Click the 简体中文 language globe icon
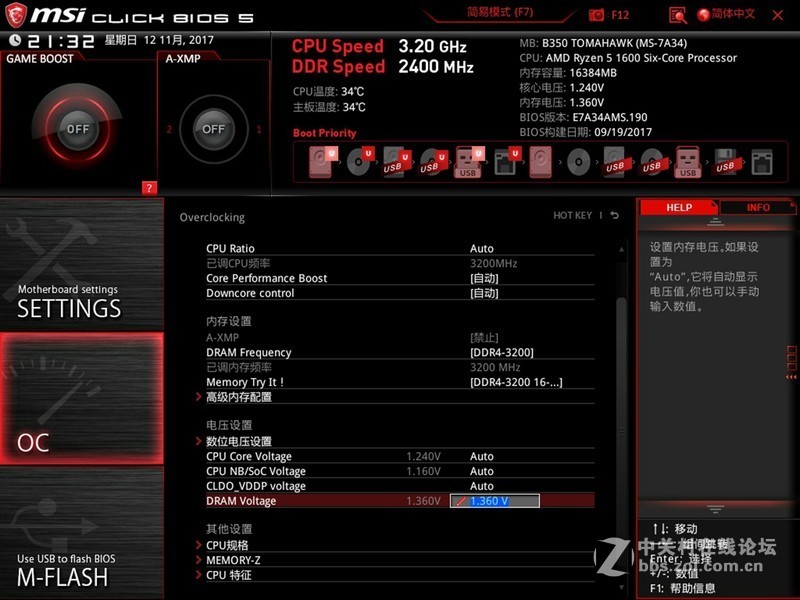This screenshot has width=800, height=600. (706, 14)
